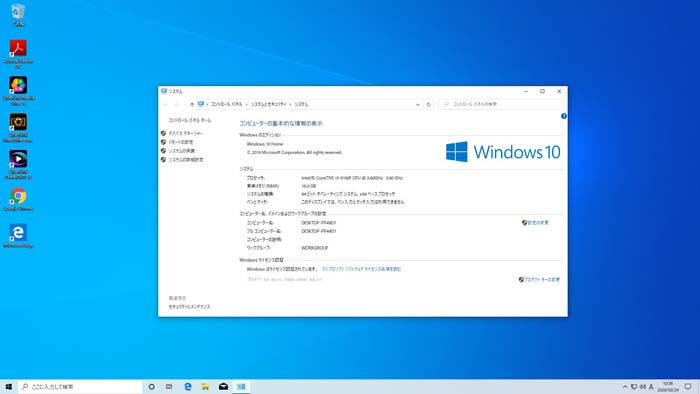Open the Windows Start menu
Image resolution: width=700 pixels, height=394 pixels.
(x=8, y=386)
